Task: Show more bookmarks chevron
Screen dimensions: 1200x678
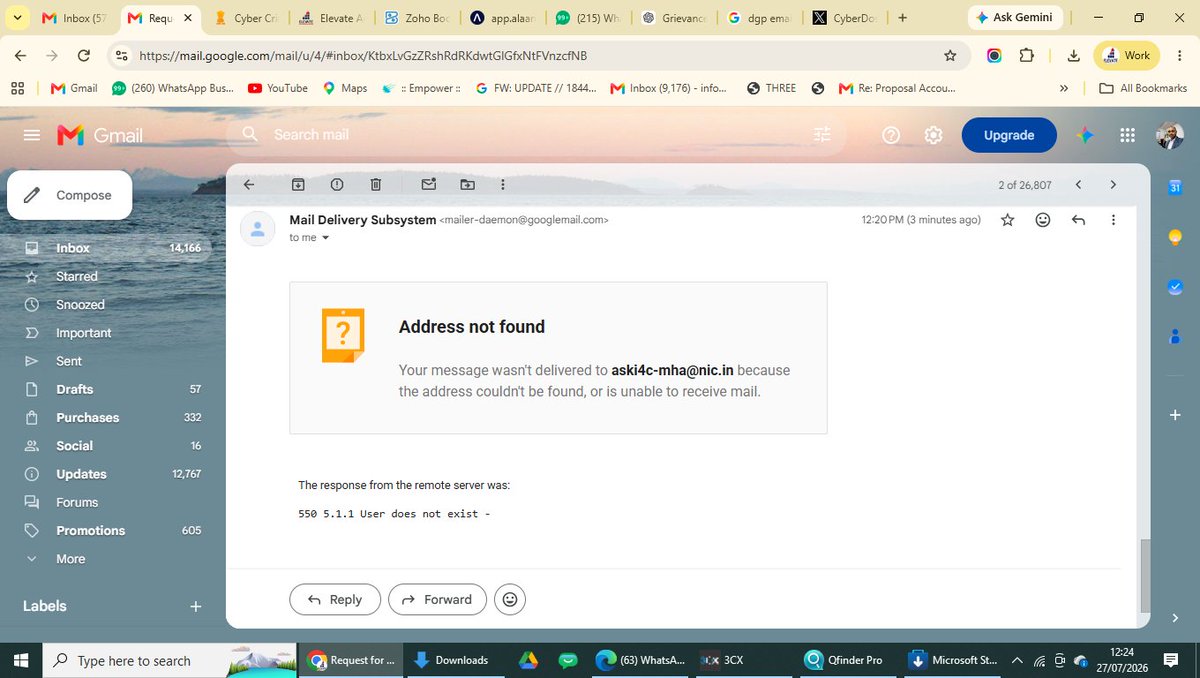Action: [x=1063, y=88]
